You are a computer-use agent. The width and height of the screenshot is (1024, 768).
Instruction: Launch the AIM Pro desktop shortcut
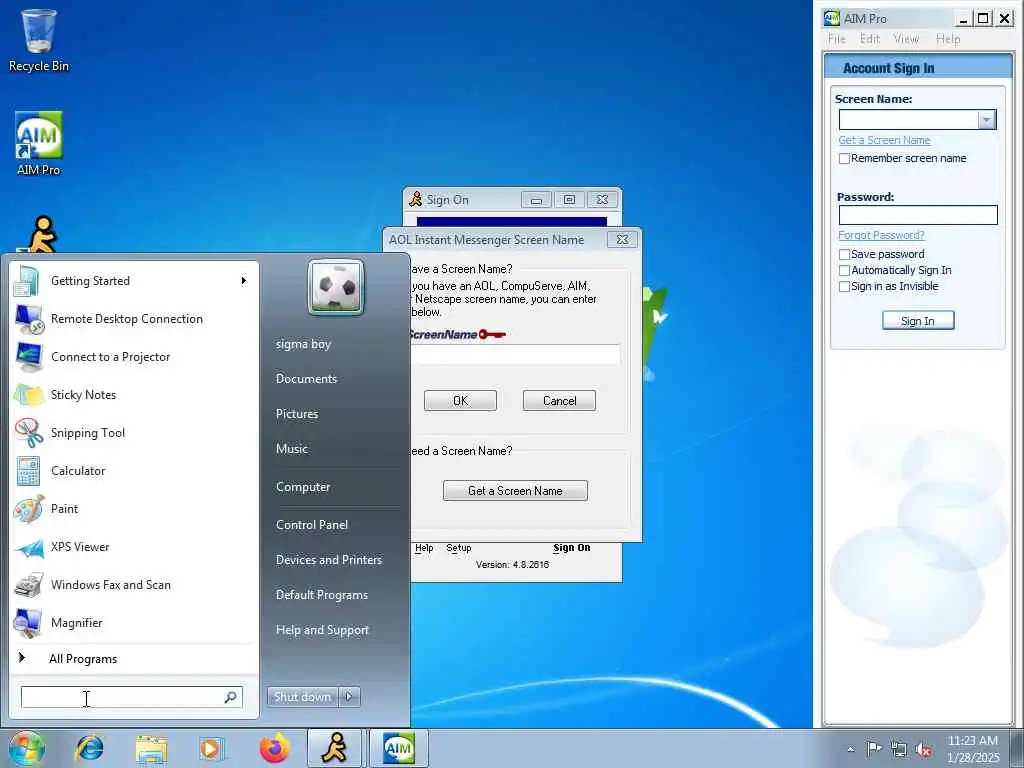click(39, 143)
